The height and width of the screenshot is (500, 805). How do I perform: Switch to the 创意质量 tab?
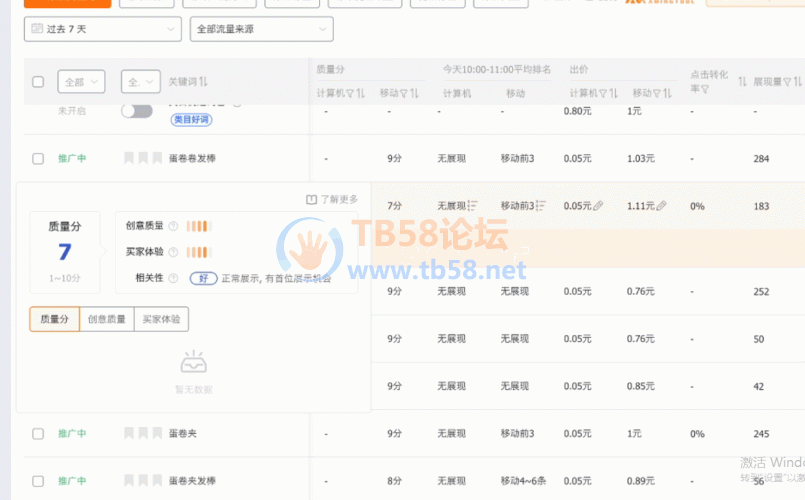pos(107,319)
